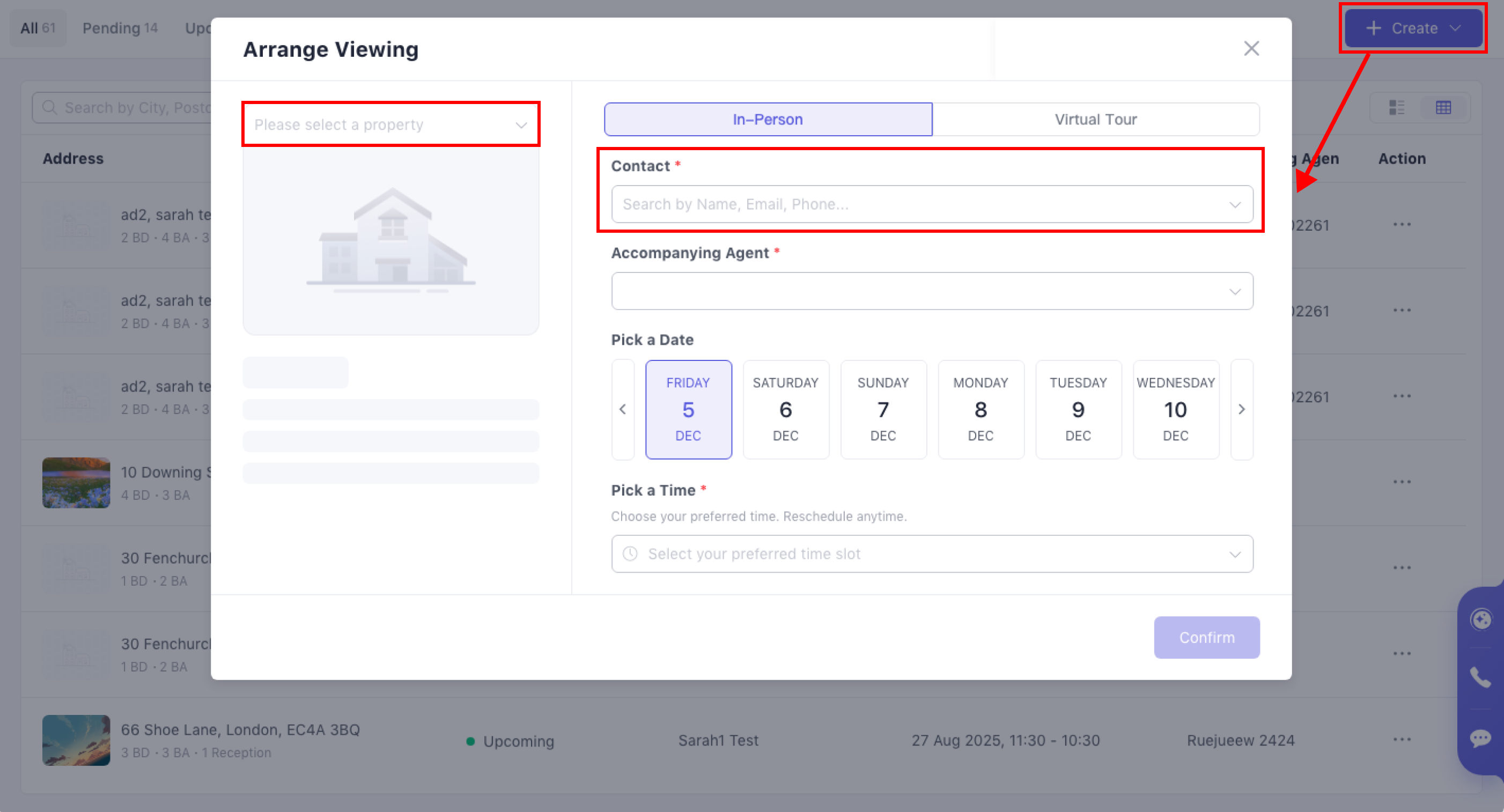Switch to the Pending tab
The height and width of the screenshot is (812, 1504).
pyautogui.click(x=120, y=28)
